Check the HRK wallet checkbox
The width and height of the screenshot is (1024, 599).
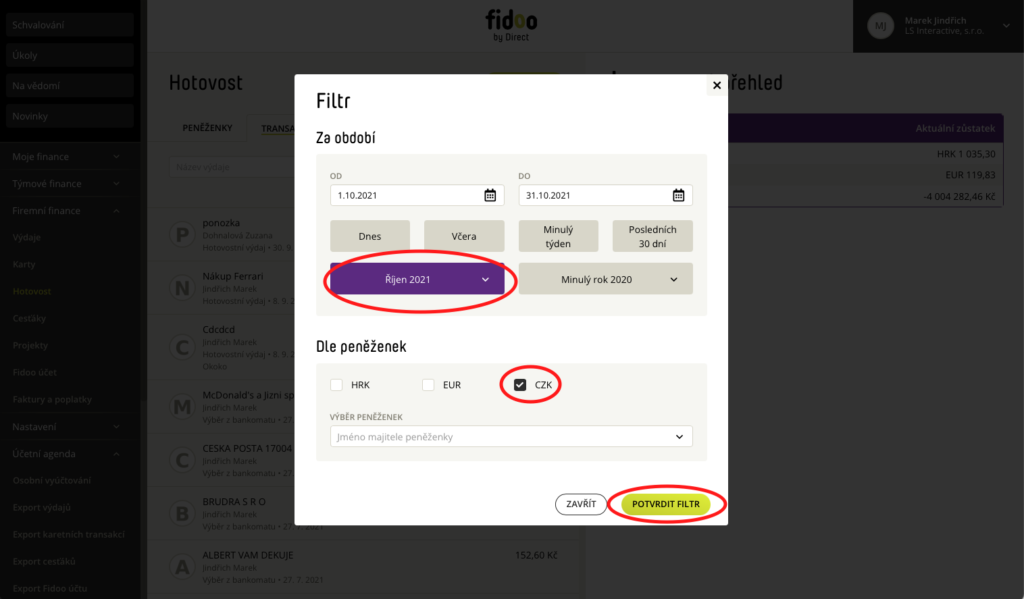(336, 385)
